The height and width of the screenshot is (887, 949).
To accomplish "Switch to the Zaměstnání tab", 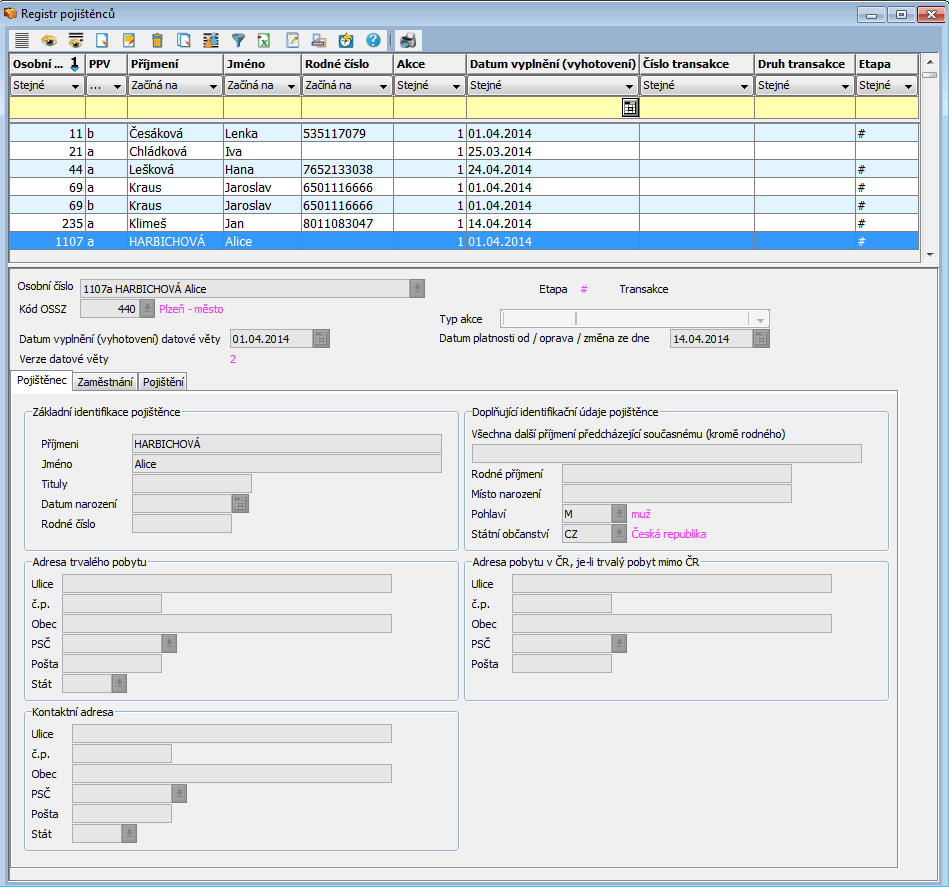I will click(105, 382).
